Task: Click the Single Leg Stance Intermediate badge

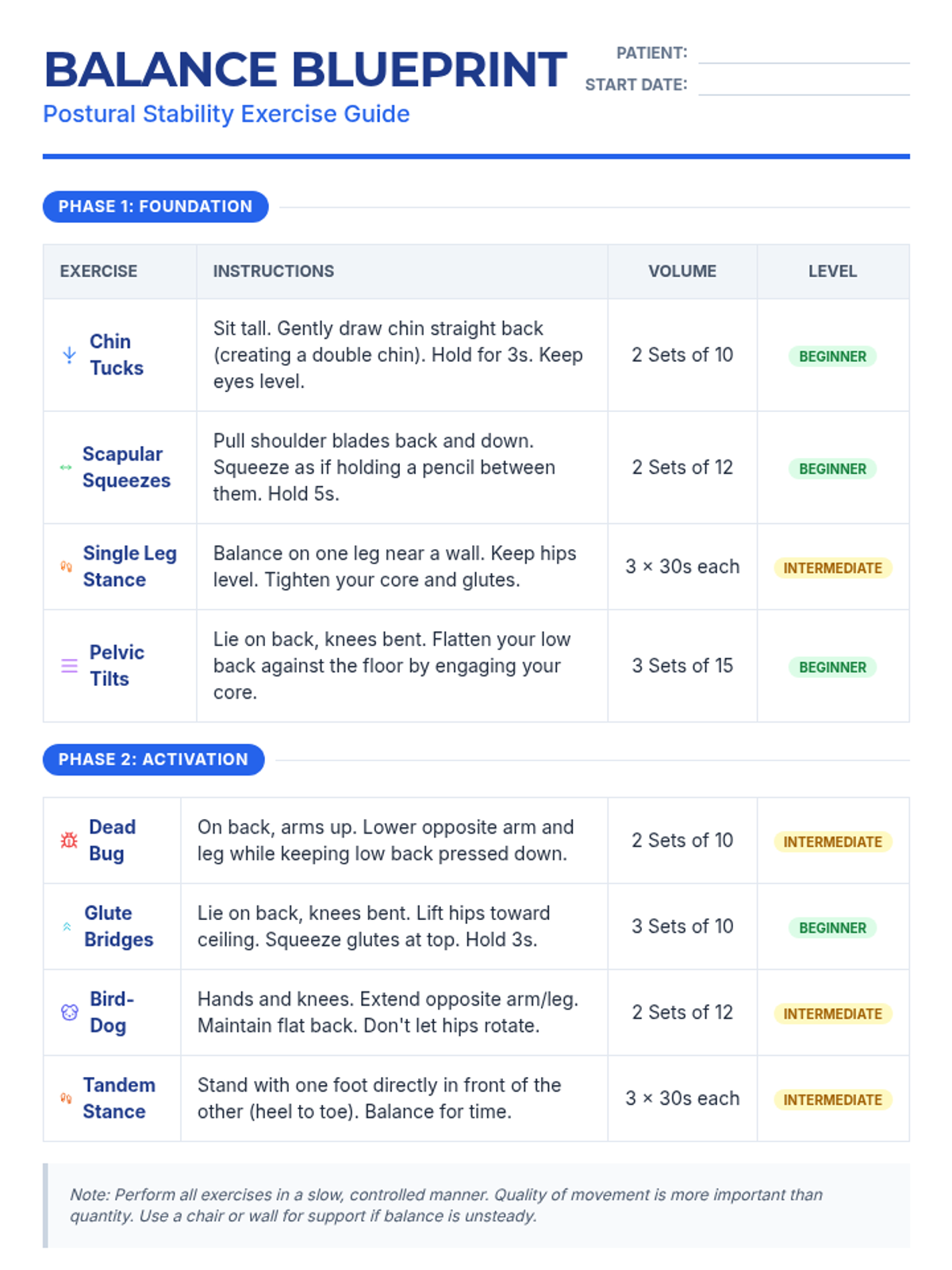Action: [x=832, y=568]
